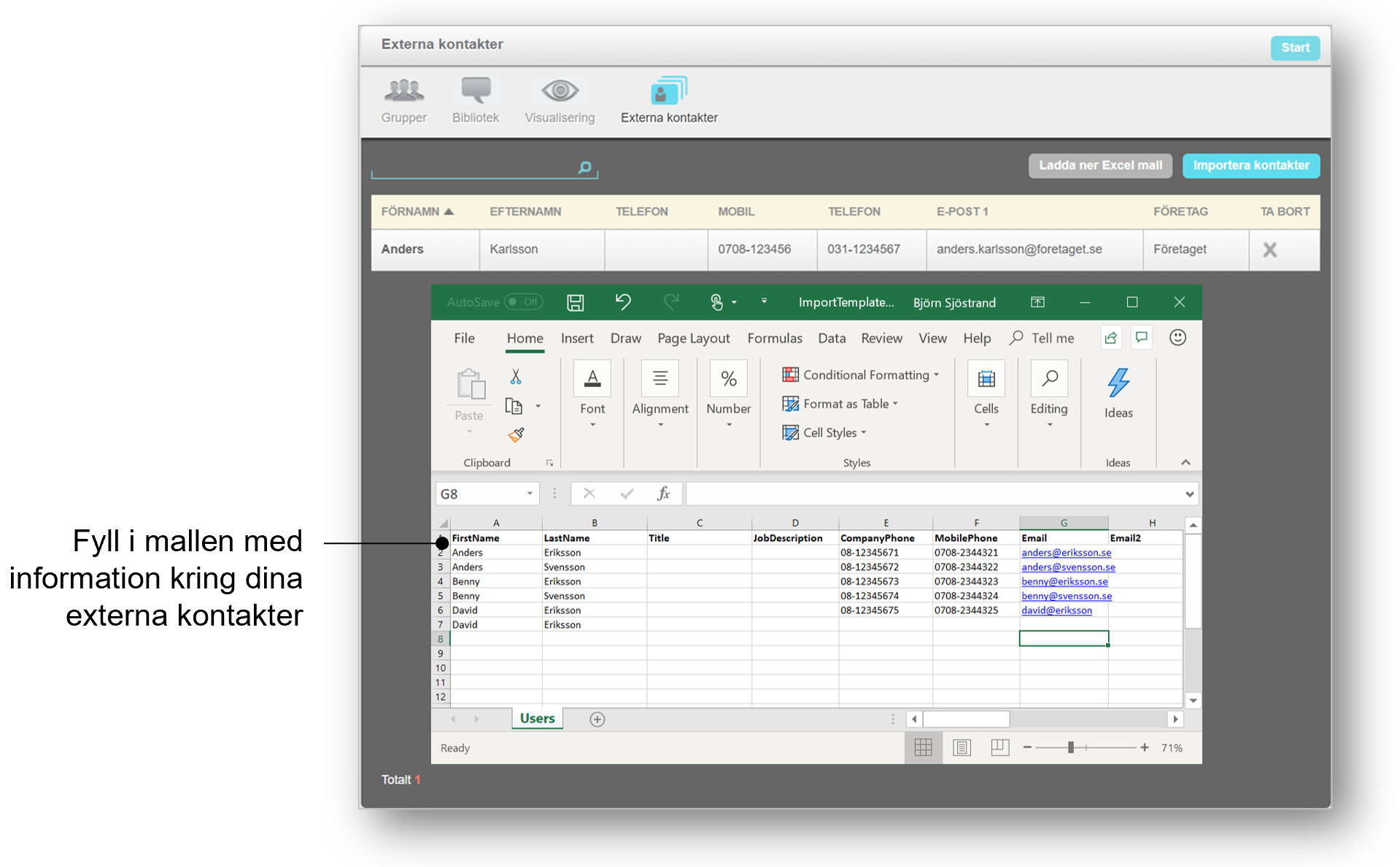This screenshot has height=867, width=1400.
Task: Sort by the FÖRNAMN column header
Action: click(417, 211)
